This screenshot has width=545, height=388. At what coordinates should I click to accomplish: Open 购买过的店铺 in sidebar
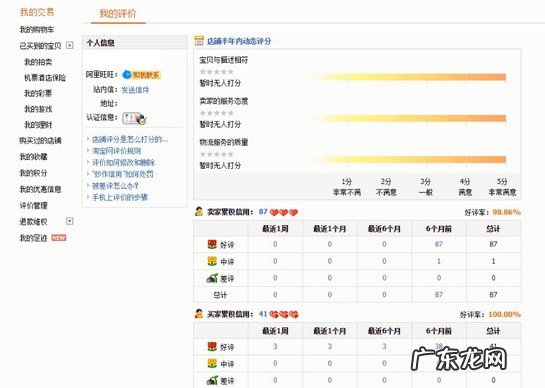(x=40, y=140)
